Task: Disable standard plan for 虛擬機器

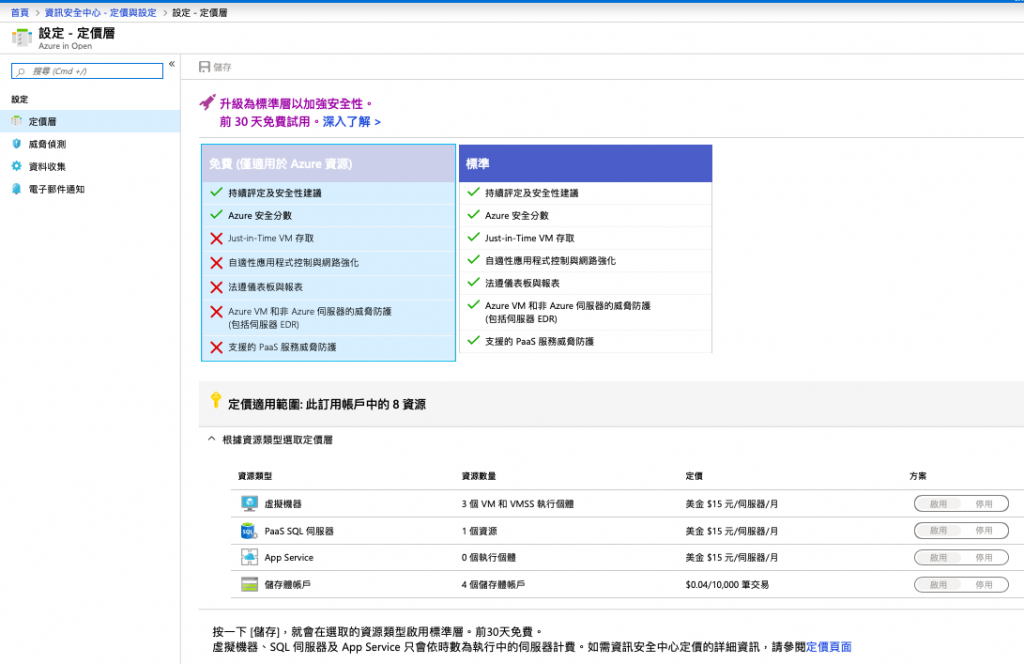Action: [x=984, y=504]
